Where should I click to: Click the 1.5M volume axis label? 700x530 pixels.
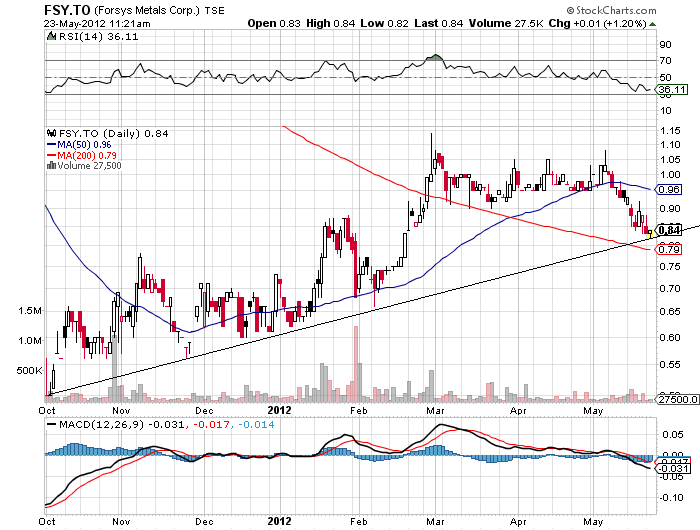coord(30,311)
